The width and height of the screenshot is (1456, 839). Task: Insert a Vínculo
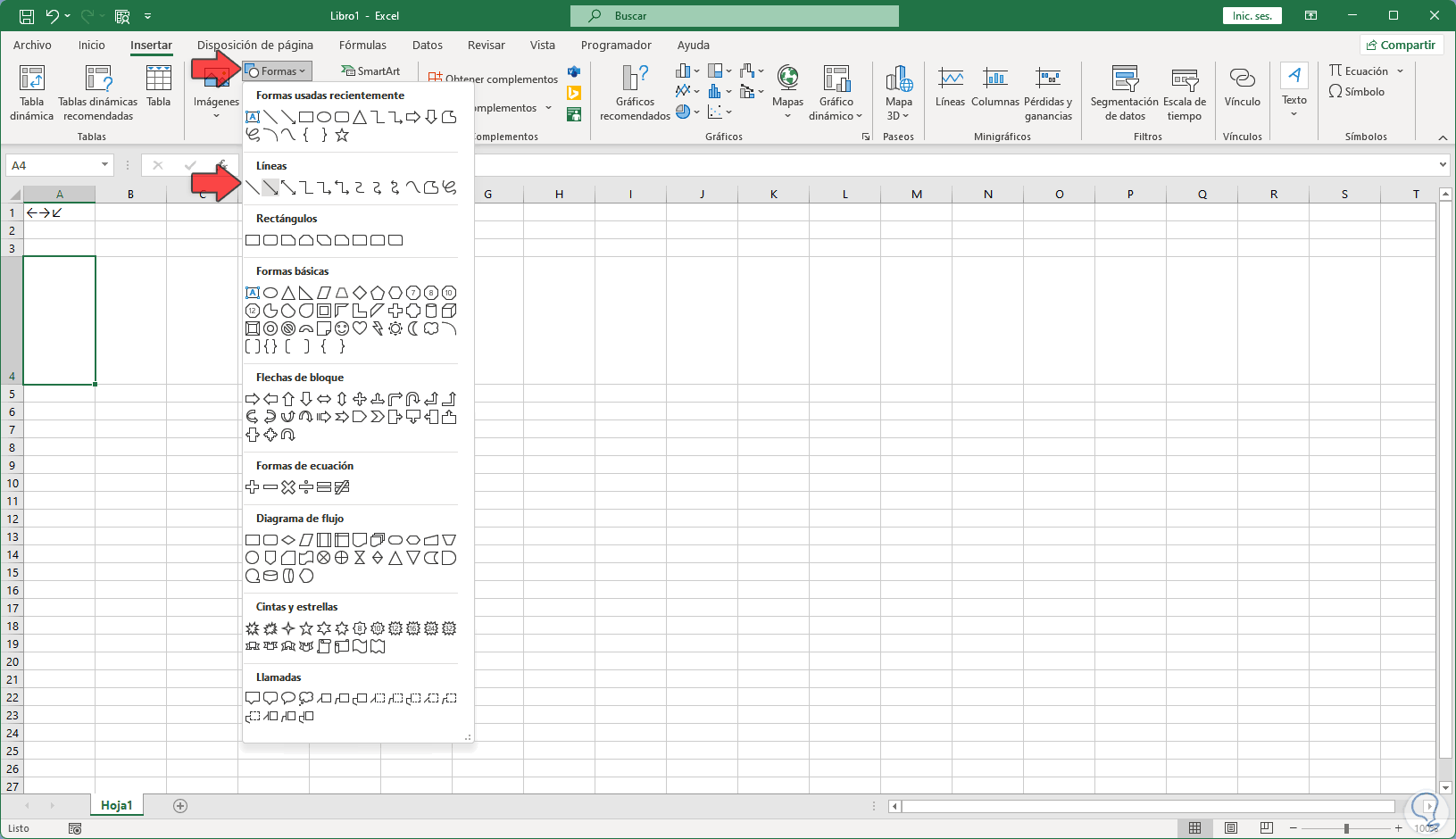click(x=1243, y=87)
